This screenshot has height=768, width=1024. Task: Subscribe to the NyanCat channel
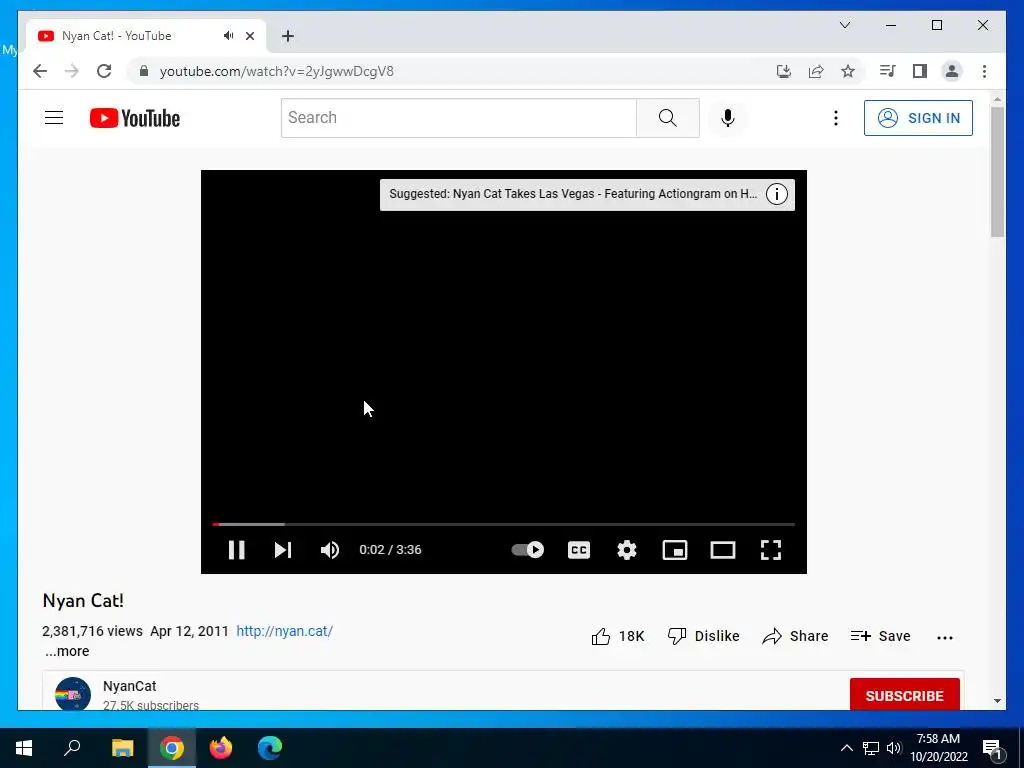tap(904, 695)
